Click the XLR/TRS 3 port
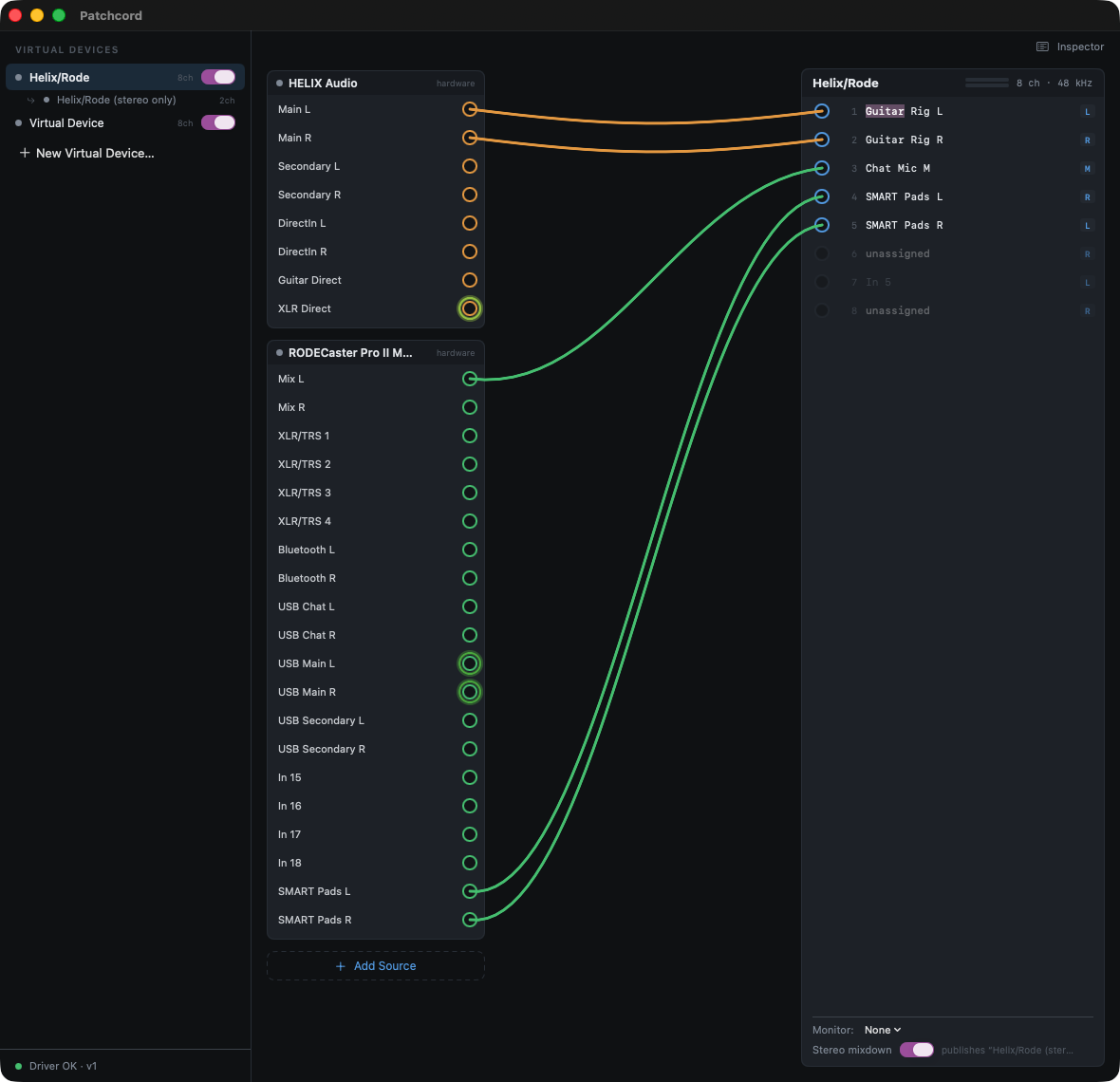This screenshot has width=1120, height=1082. (x=469, y=493)
